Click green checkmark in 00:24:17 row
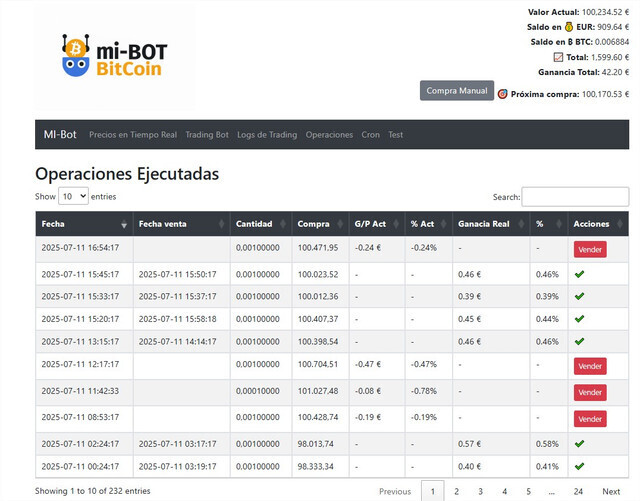Image resolution: width=640 pixels, height=501 pixels. [579, 466]
